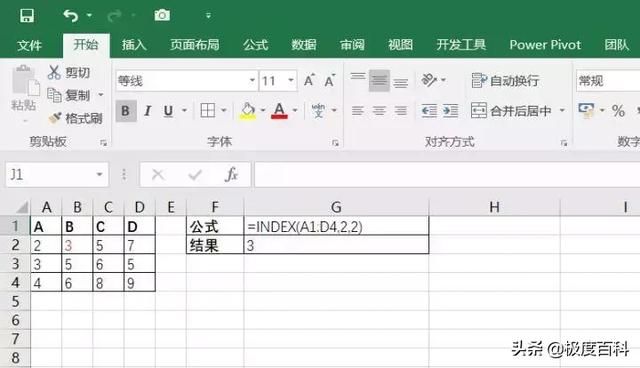The image size is (640, 368).
Task: Toggle middle align icon
Action: [x=380, y=81]
